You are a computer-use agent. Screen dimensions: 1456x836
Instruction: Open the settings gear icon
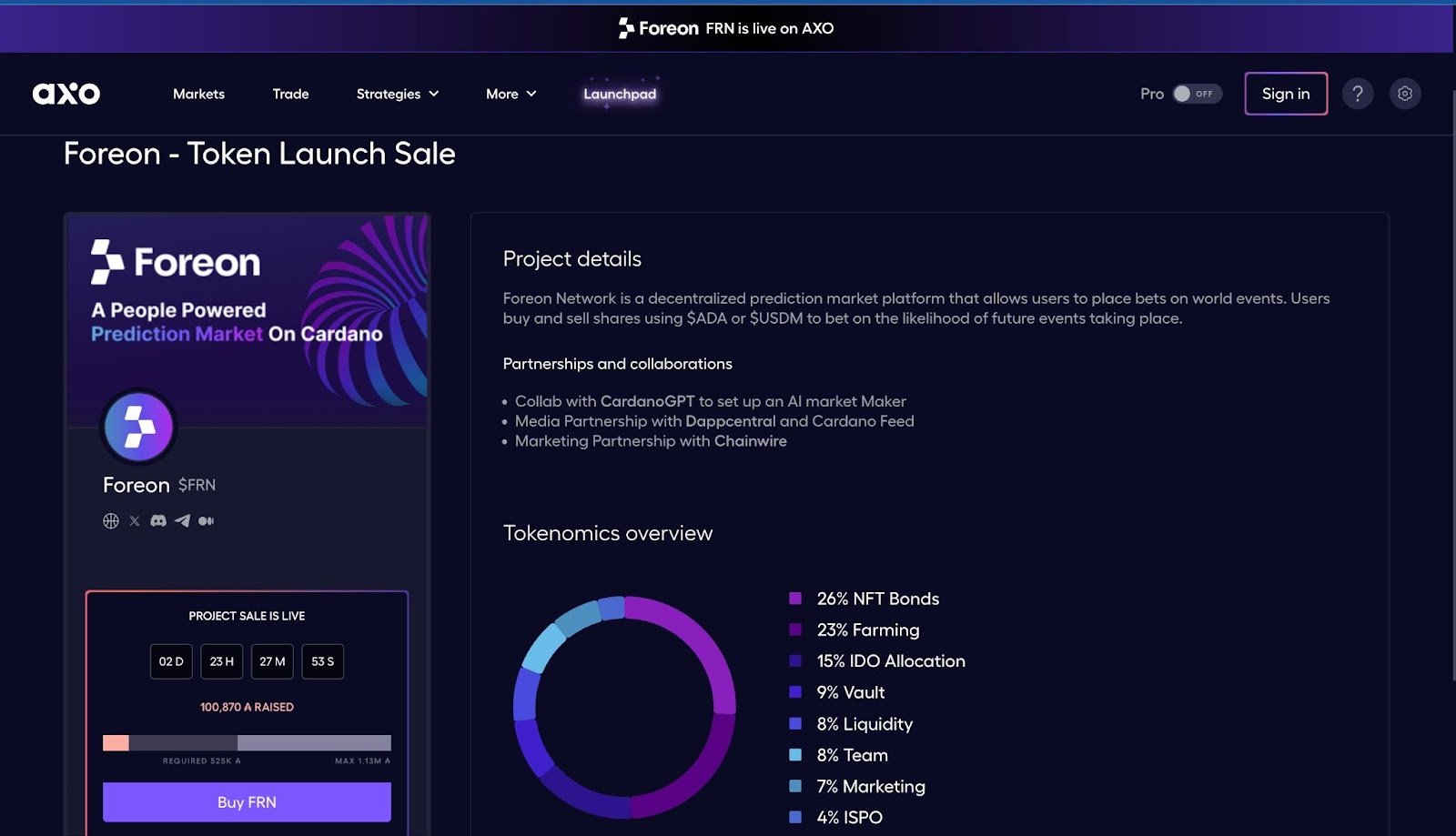(1405, 94)
